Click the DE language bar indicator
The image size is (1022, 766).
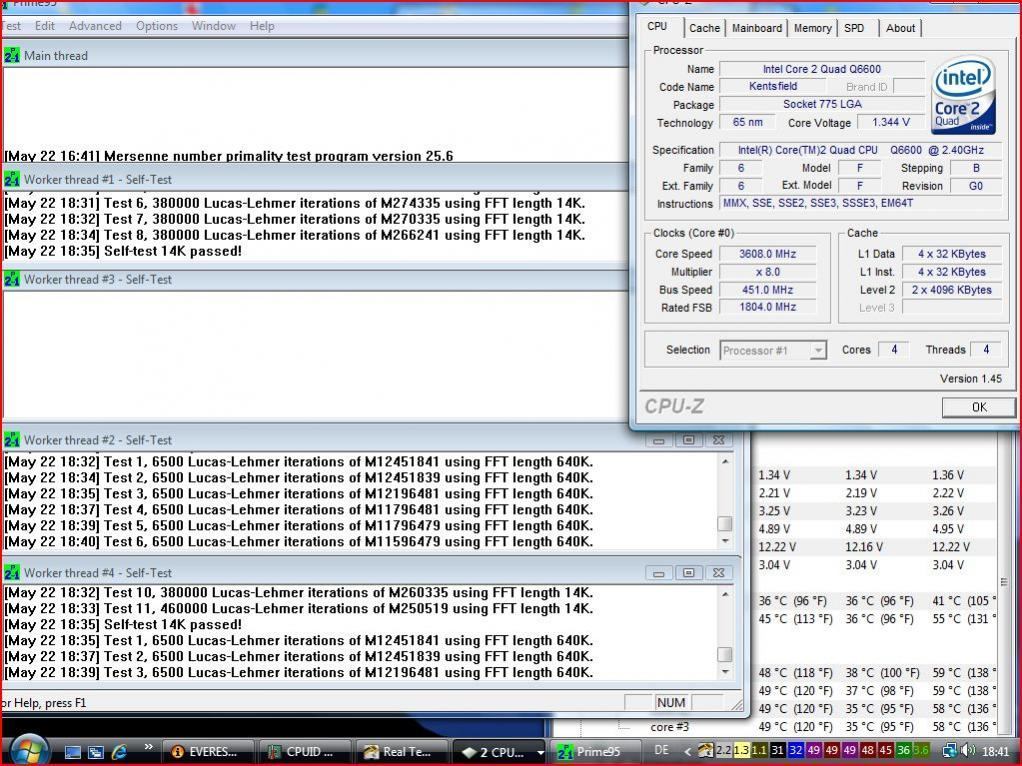[x=662, y=750]
